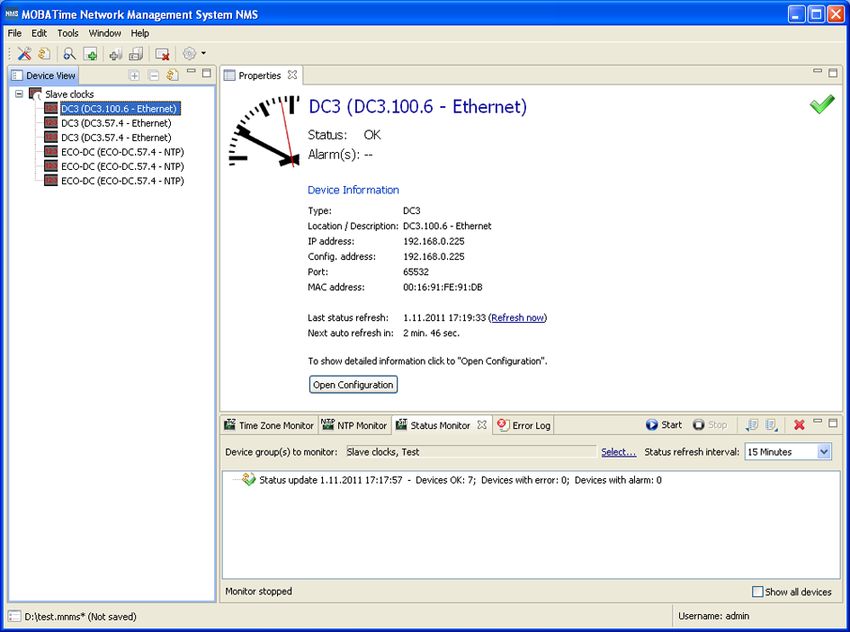Open the Window menu

coord(105,33)
